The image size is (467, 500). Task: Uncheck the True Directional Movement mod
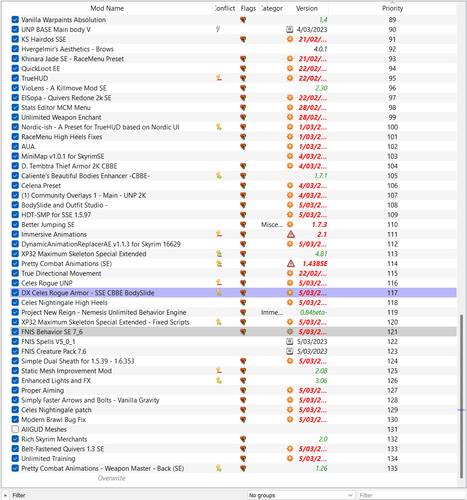(x=15, y=273)
